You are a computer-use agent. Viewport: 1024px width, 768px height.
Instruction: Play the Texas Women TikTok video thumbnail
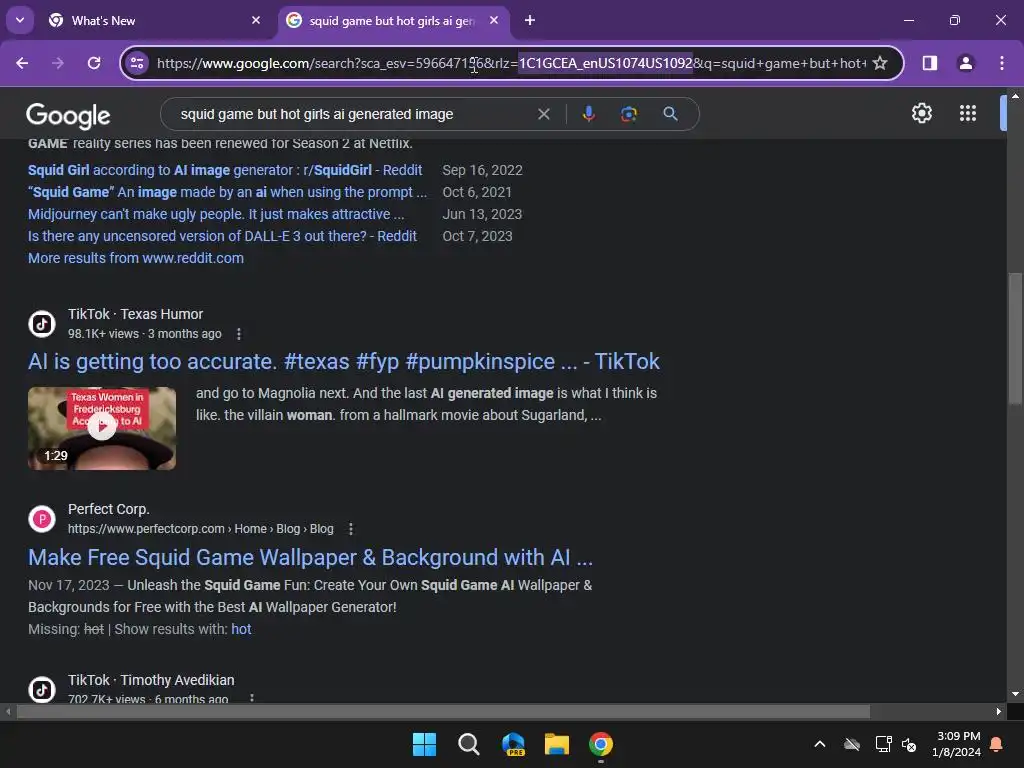tap(102, 428)
